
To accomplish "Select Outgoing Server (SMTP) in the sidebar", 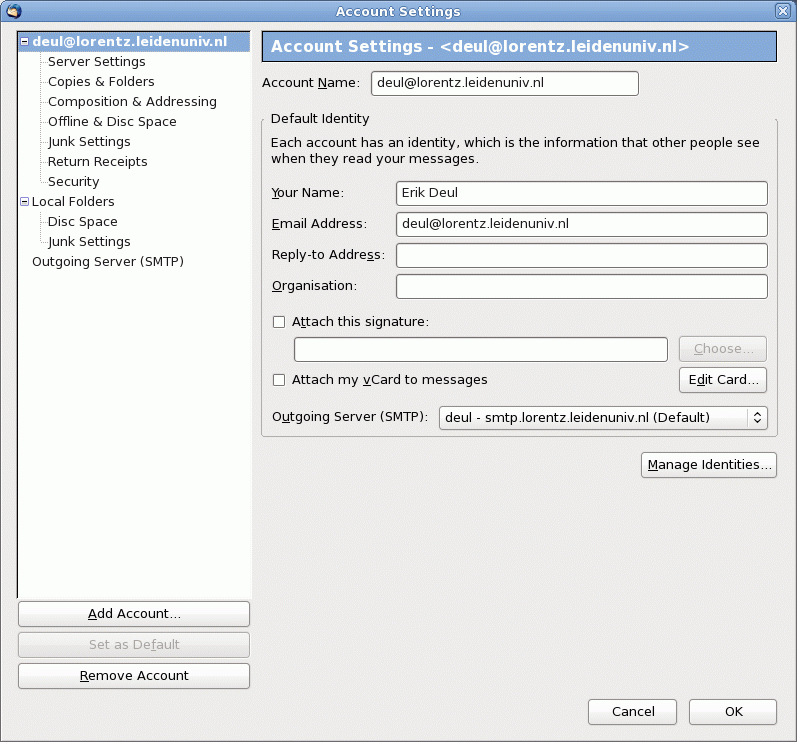I will tap(108, 262).
